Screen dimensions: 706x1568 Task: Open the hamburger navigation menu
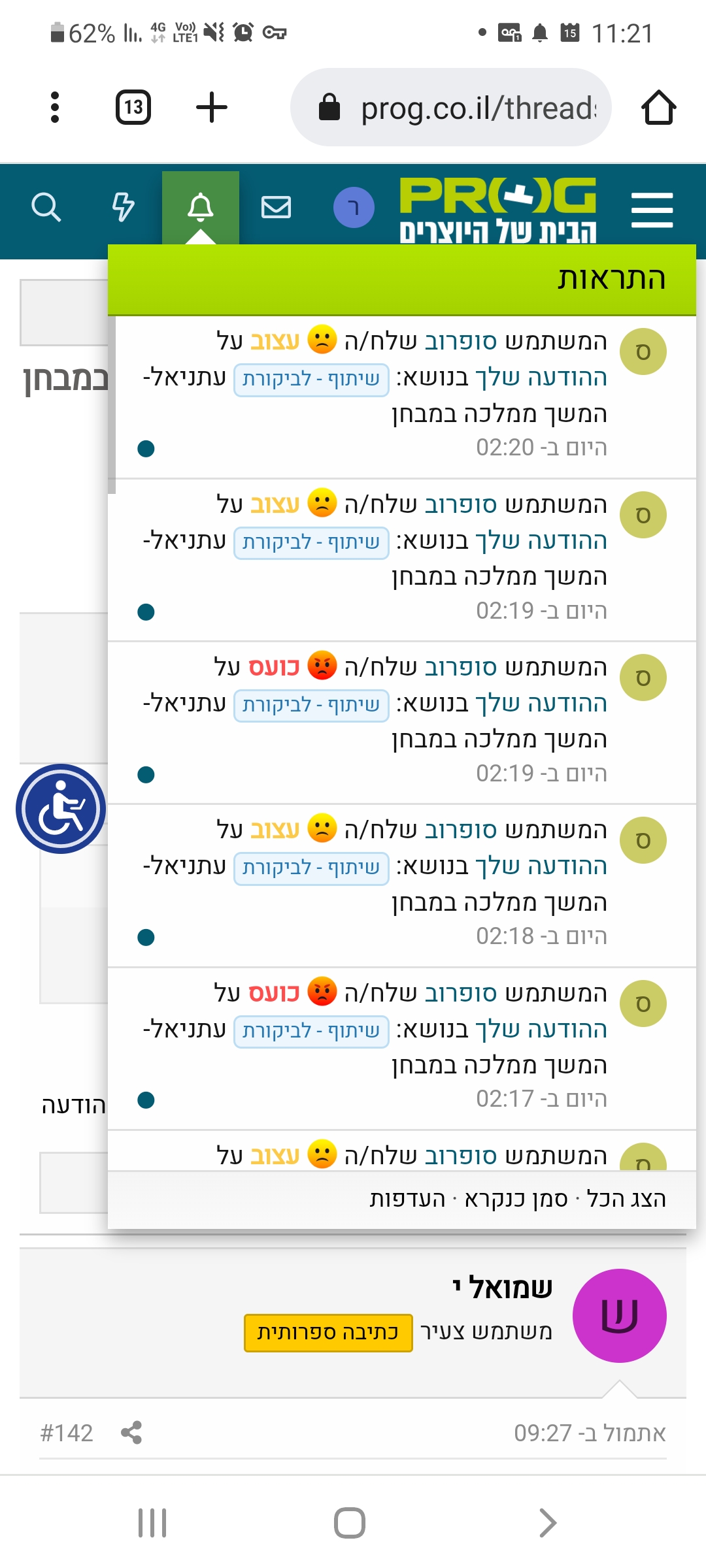point(652,210)
